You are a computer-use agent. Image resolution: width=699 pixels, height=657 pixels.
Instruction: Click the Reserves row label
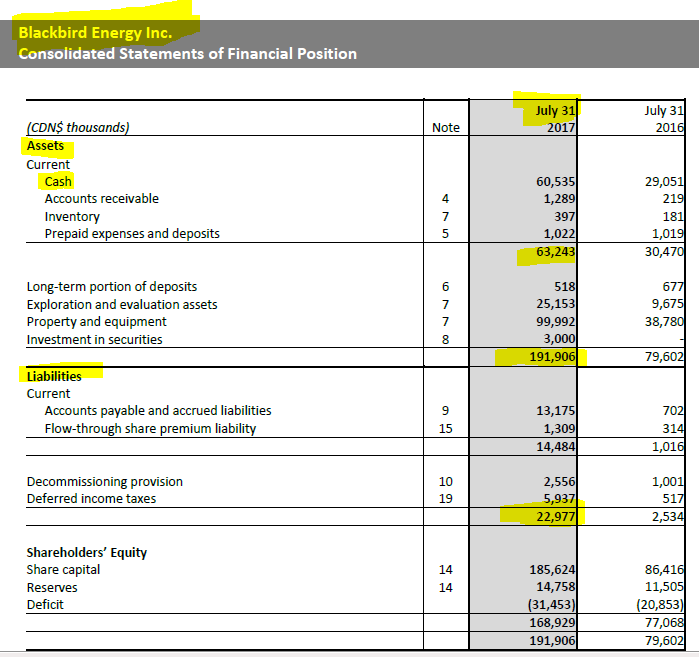point(52,588)
